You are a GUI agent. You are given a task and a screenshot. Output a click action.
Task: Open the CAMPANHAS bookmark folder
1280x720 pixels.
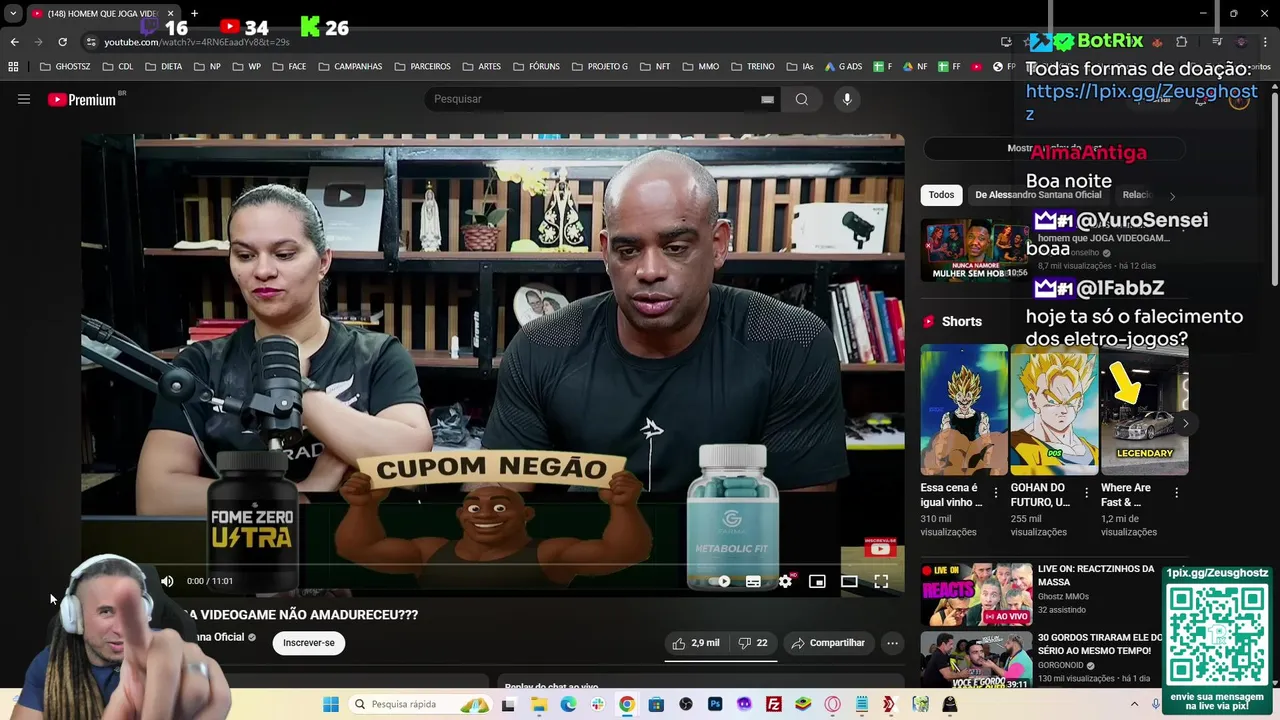tap(350, 67)
